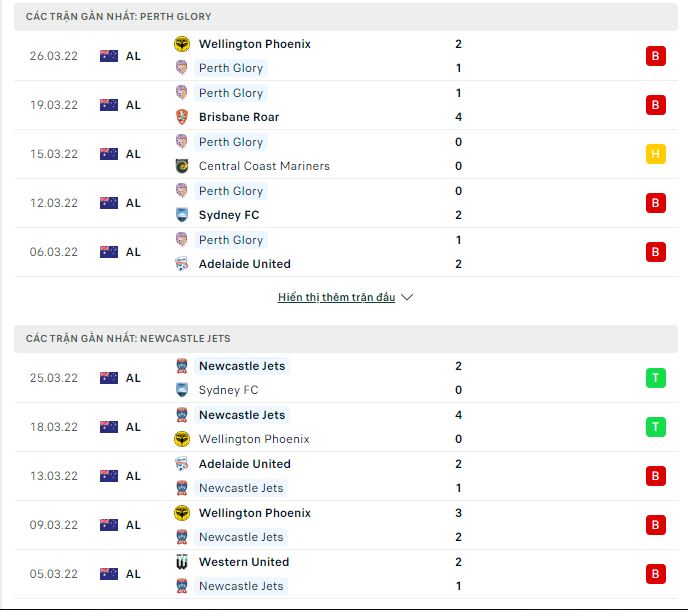Click green T win badge for 25.03.22
The width and height of the screenshot is (688, 610).
pos(655,378)
